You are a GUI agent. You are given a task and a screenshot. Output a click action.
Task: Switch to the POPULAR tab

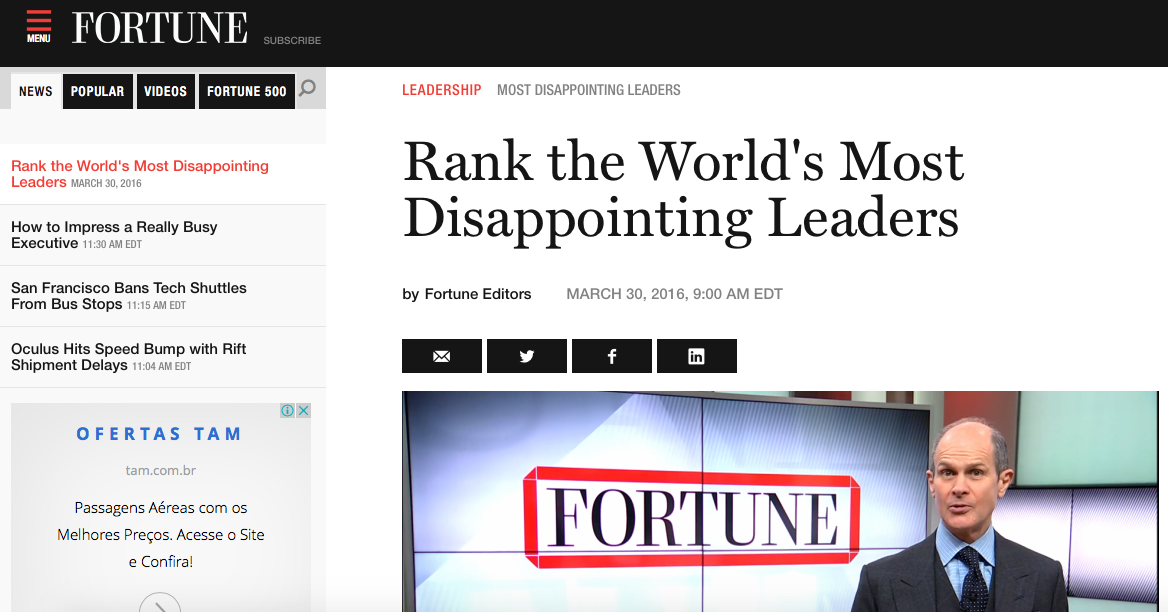pos(98,92)
